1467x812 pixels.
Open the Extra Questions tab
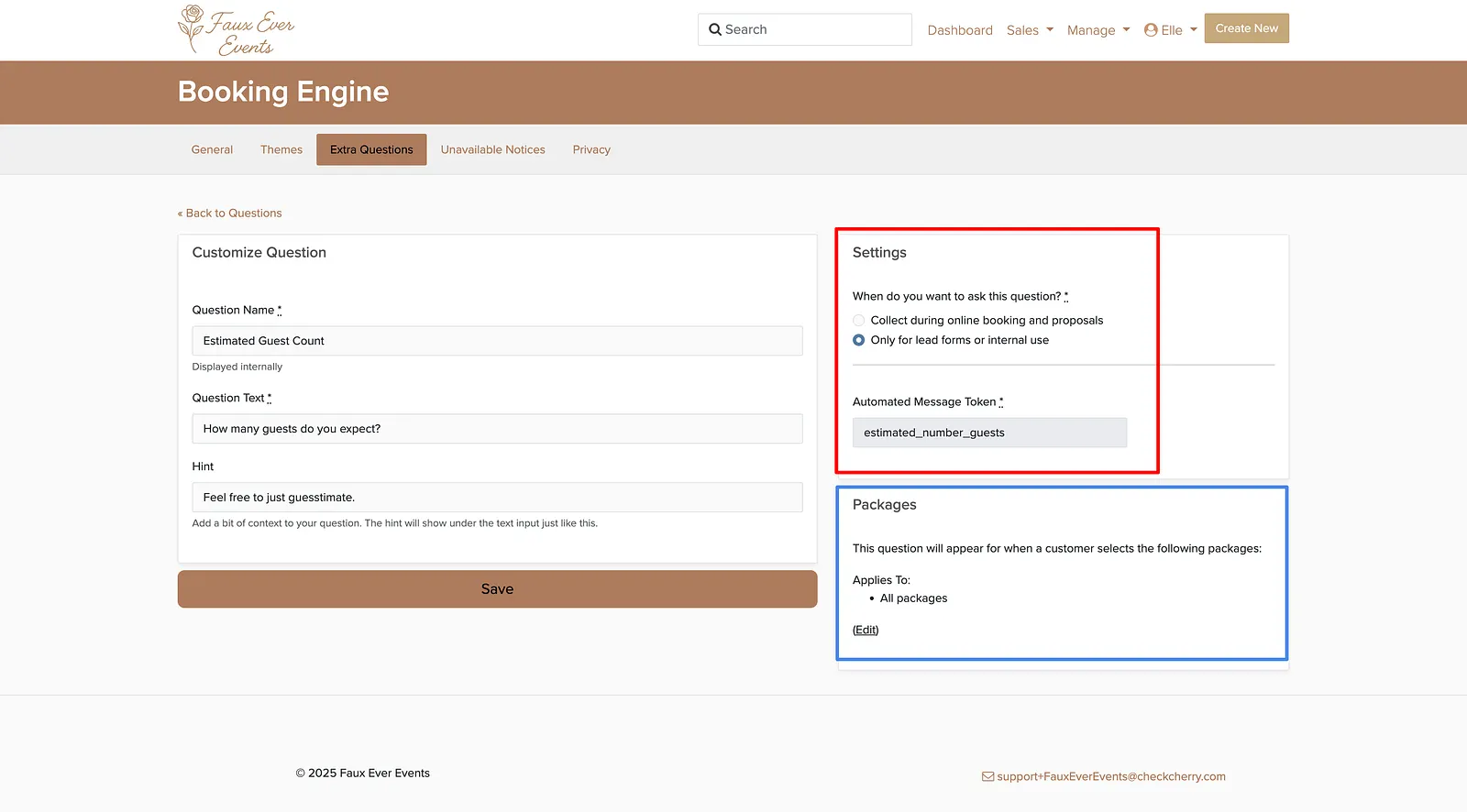click(x=371, y=149)
